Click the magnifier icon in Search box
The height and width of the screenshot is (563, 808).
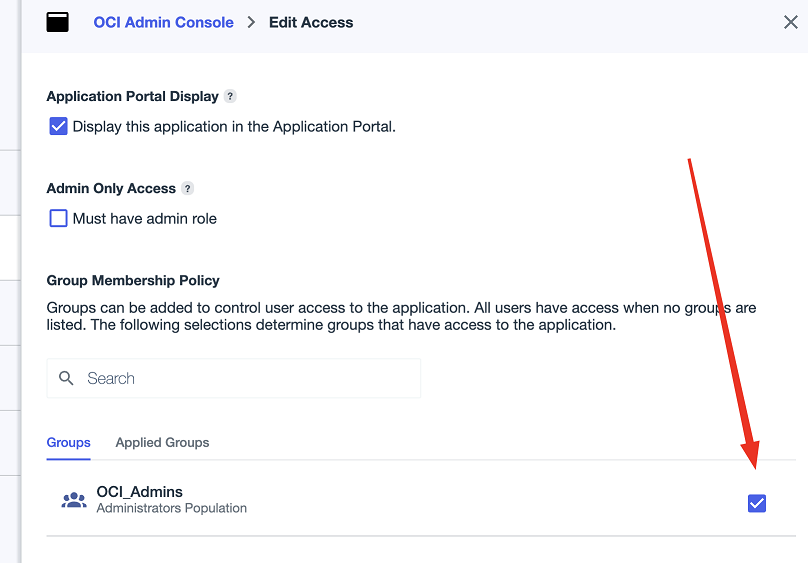(67, 378)
